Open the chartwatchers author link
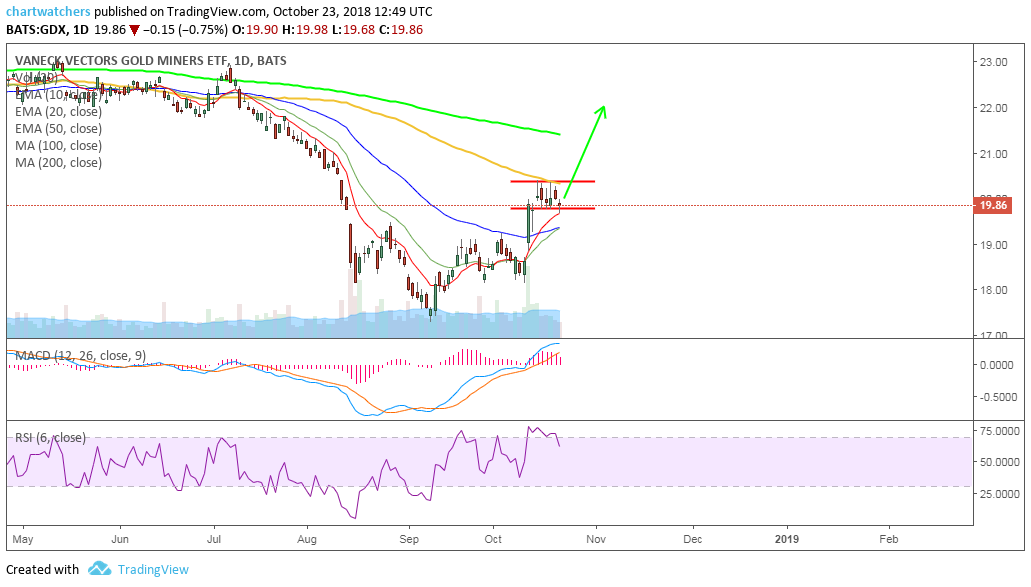1031x587 pixels. tap(48, 12)
